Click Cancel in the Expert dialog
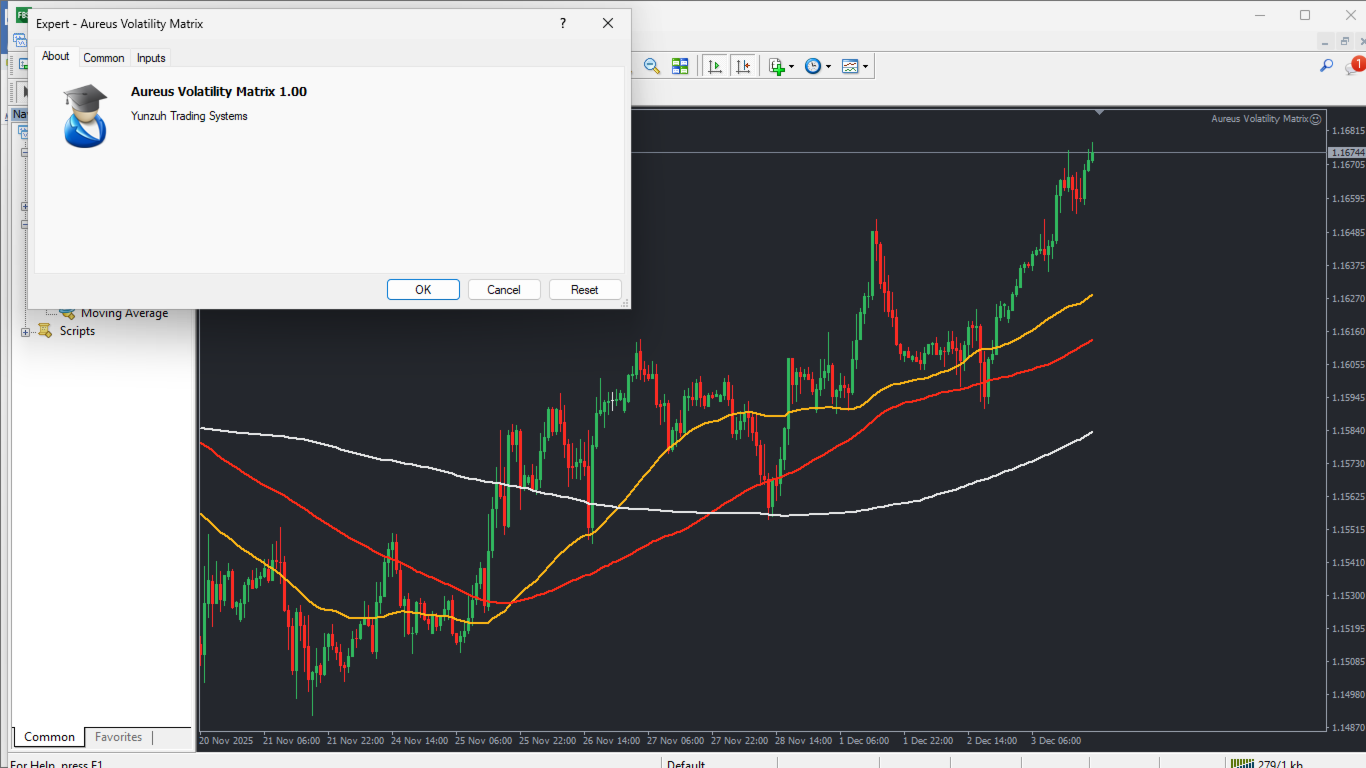 pyautogui.click(x=504, y=290)
